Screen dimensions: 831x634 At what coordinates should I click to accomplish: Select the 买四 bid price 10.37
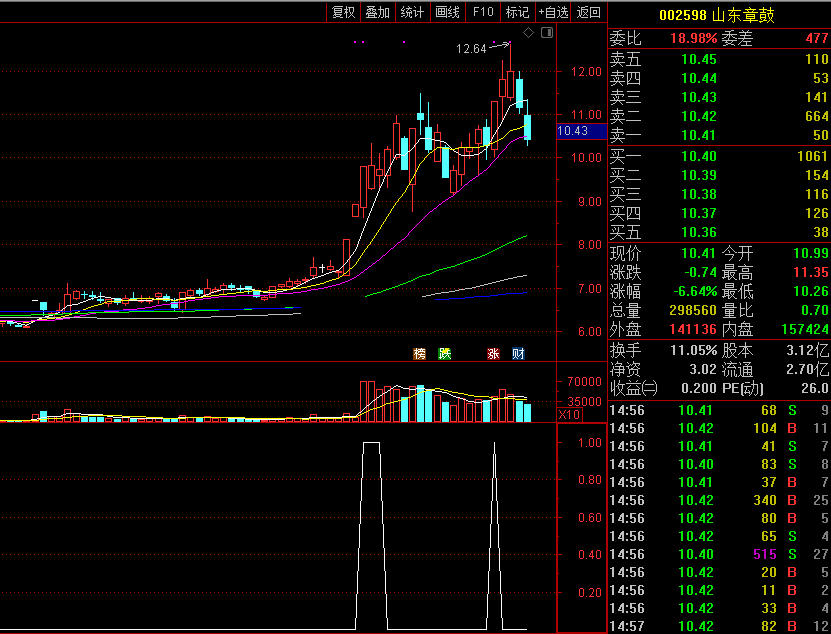[699, 214]
